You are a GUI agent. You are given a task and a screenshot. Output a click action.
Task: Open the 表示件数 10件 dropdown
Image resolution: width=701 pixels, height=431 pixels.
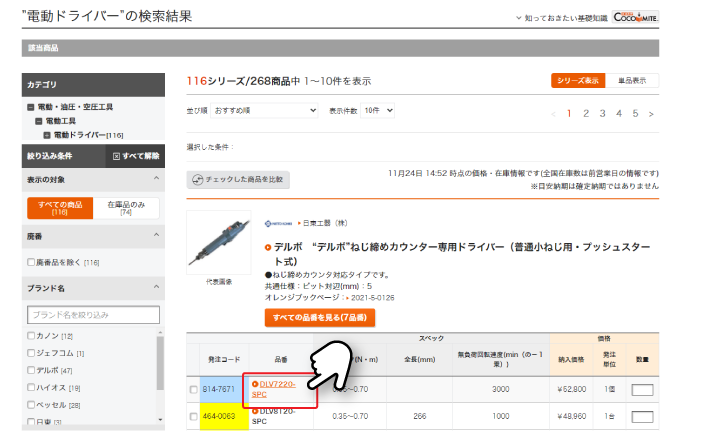click(378, 110)
